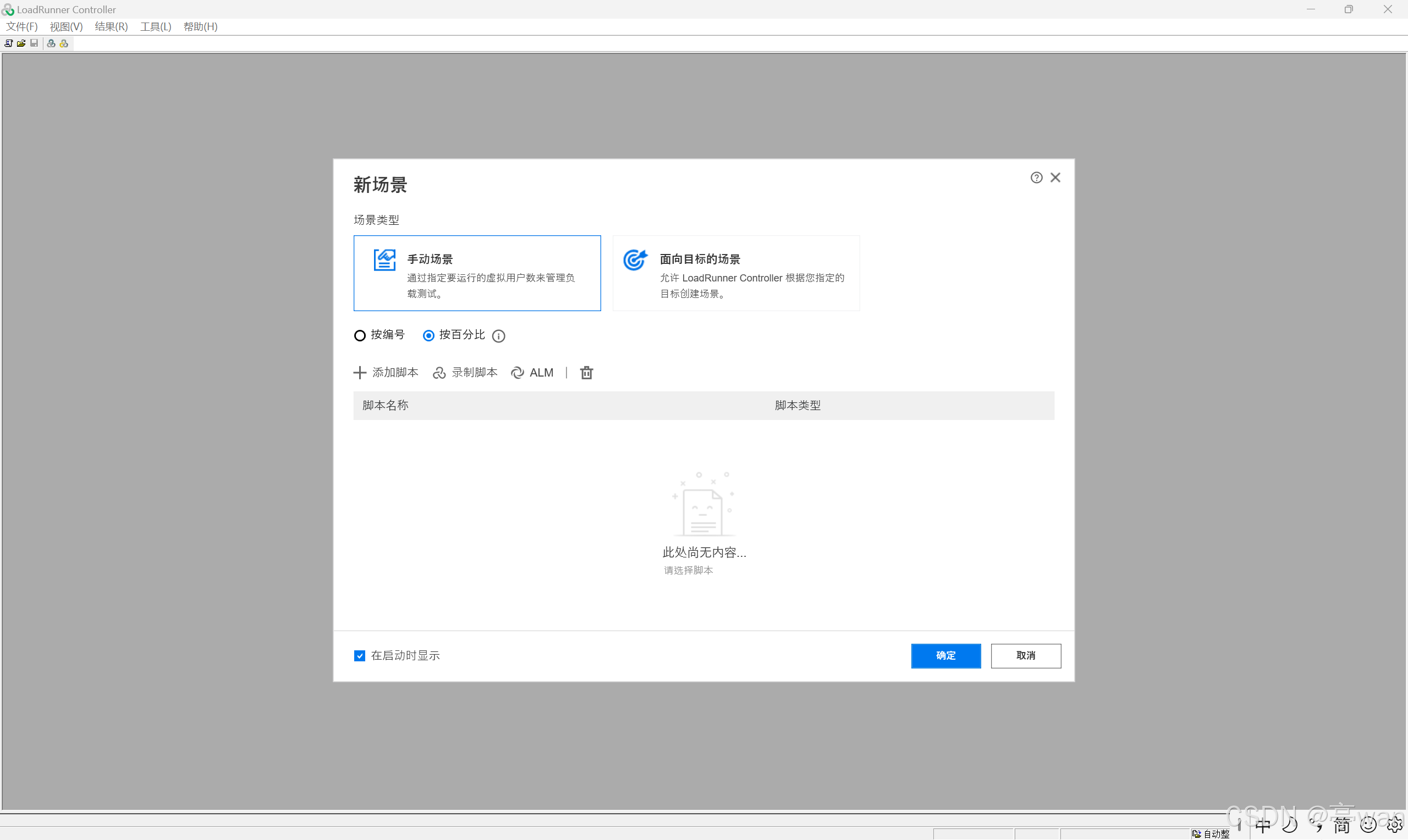Click the IME emoji smiley icon
1408x840 pixels.
pos(1368,825)
